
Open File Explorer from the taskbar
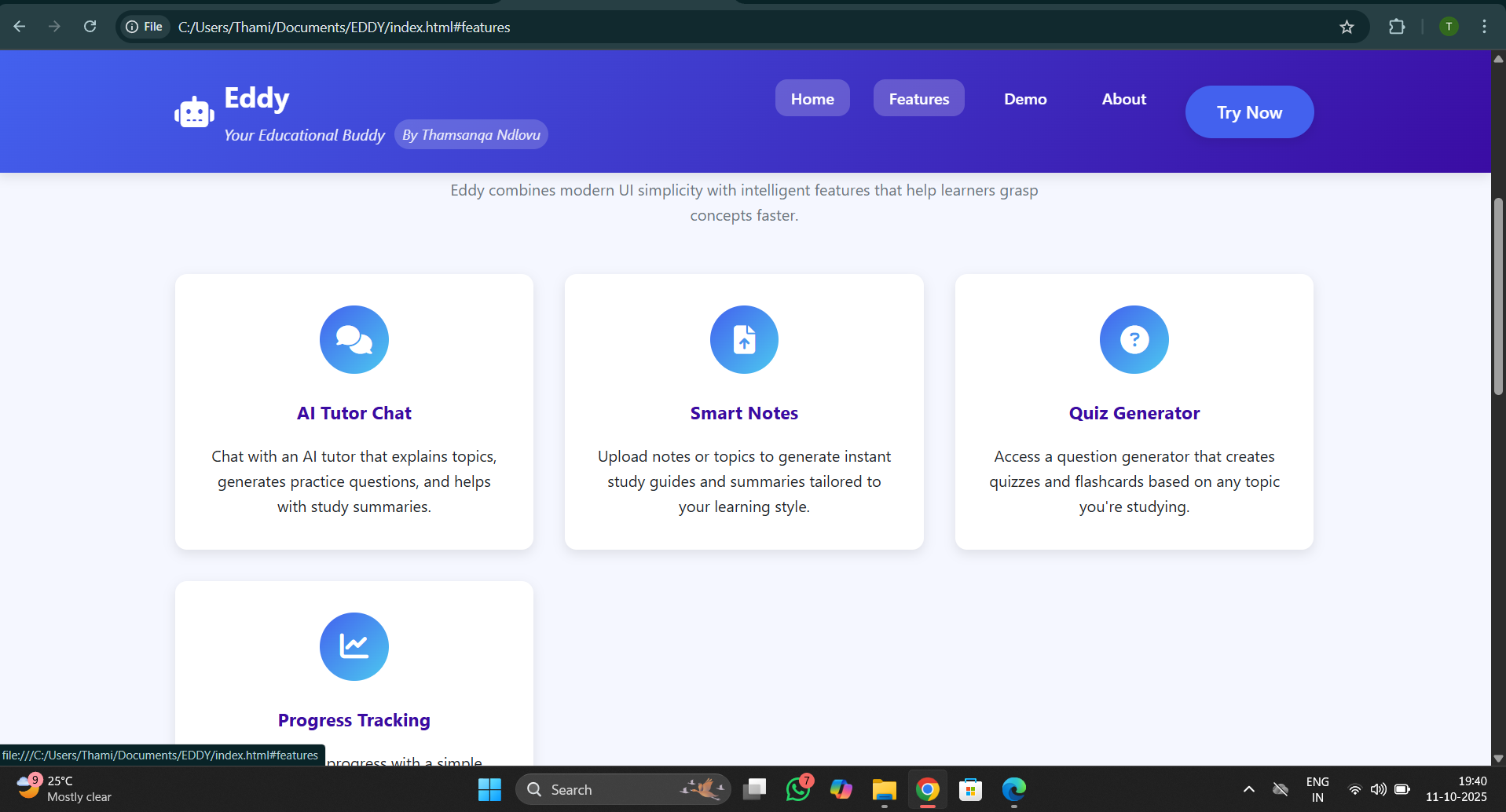pos(885,789)
